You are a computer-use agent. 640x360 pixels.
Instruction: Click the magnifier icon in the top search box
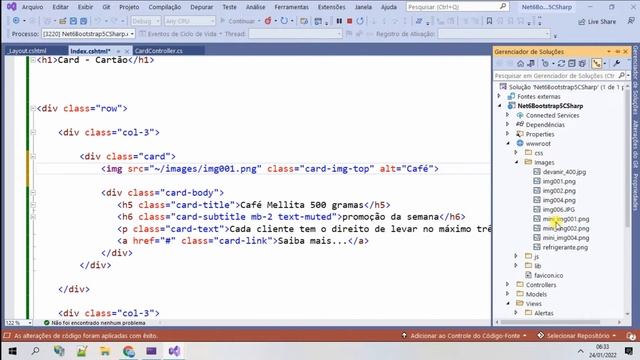pos(503,7)
